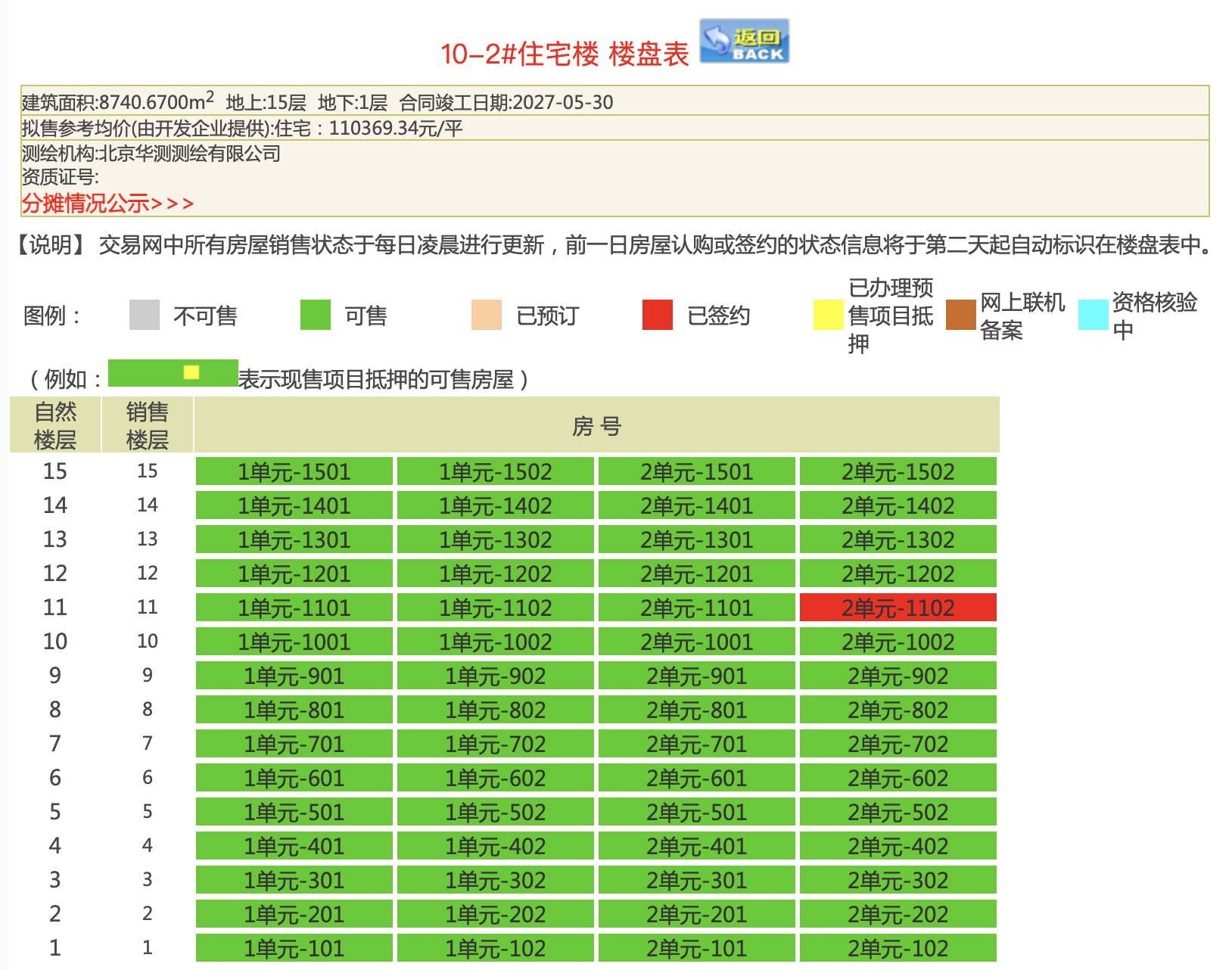Select room 2单元-502
1232x970 pixels.
[898, 812]
